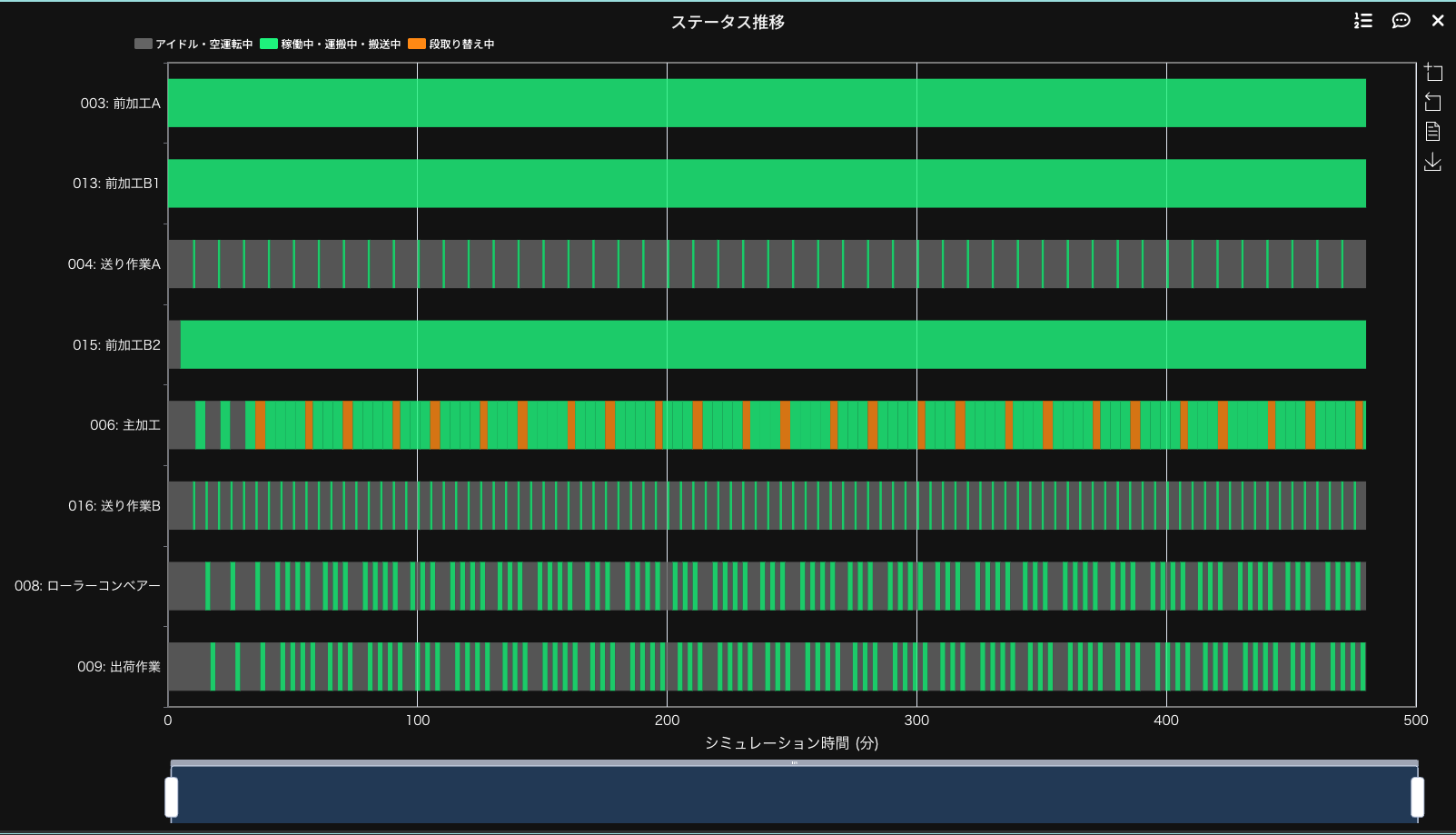Click the right handle of zoom slider
The height and width of the screenshot is (835, 1456).
click(x=1417, y=797)
